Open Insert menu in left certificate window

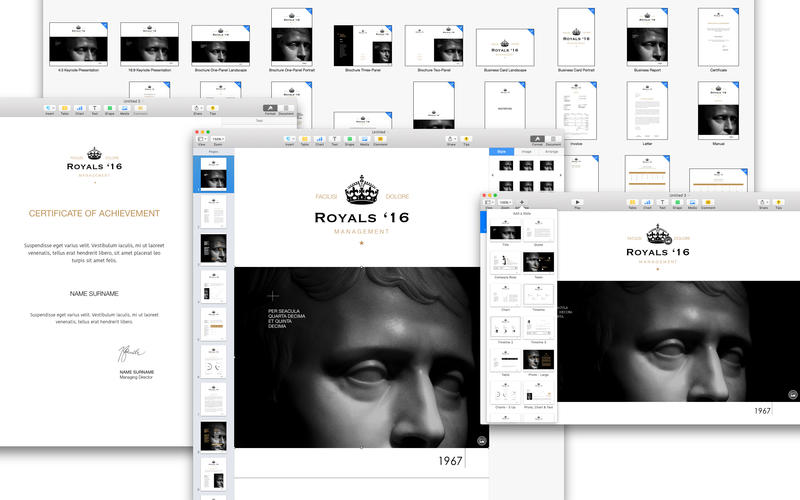pyautogui.click(x=50, y=108)
